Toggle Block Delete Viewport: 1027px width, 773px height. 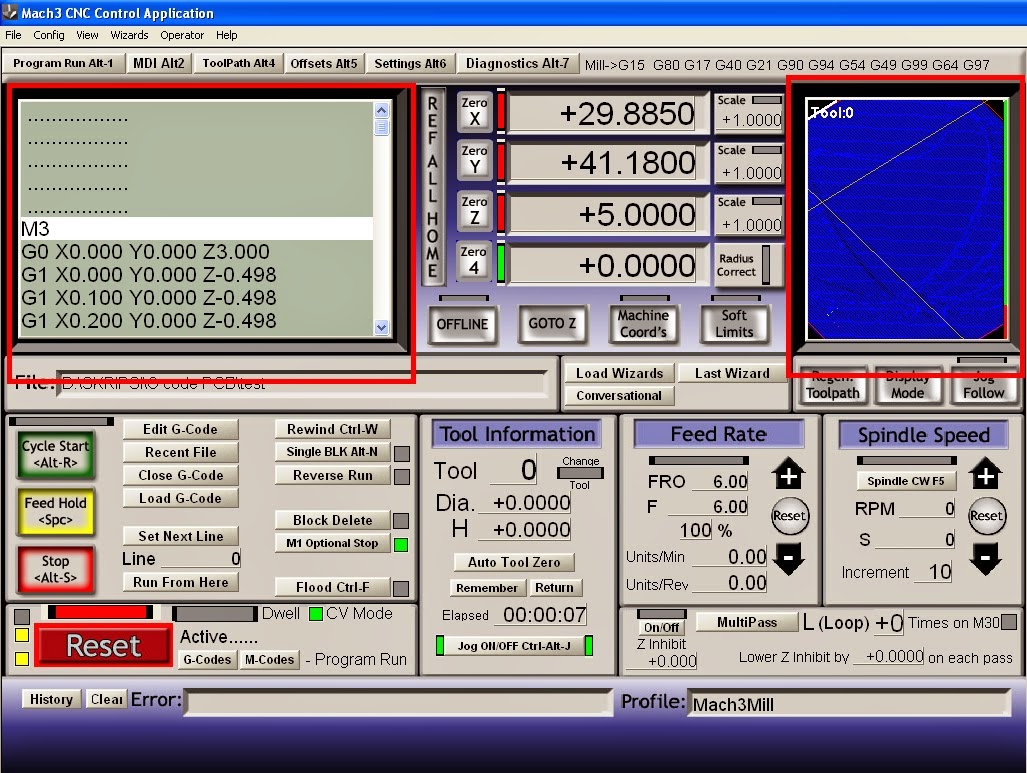click(x=332, y=520)
